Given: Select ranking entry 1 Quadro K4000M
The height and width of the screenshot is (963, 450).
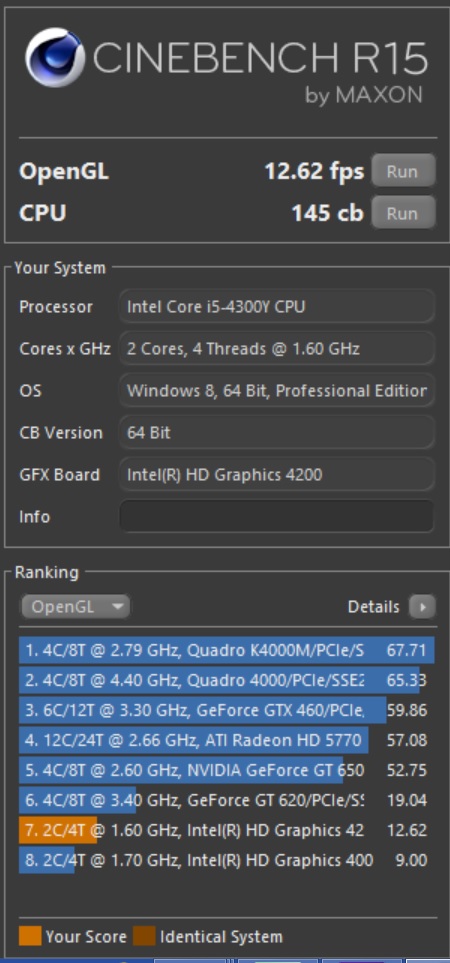Looking at the screenshot, I should [x=227, y=650].
